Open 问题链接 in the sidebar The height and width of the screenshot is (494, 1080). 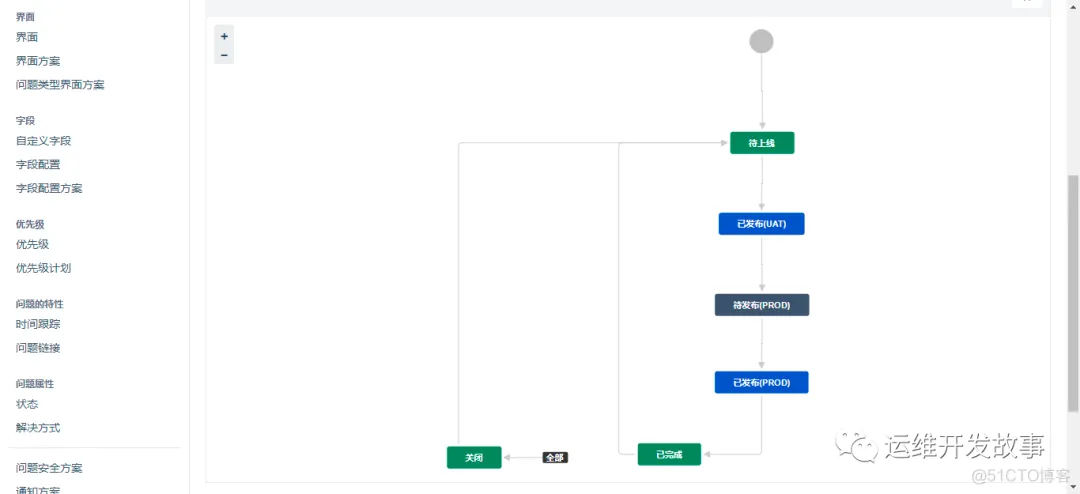38,348
